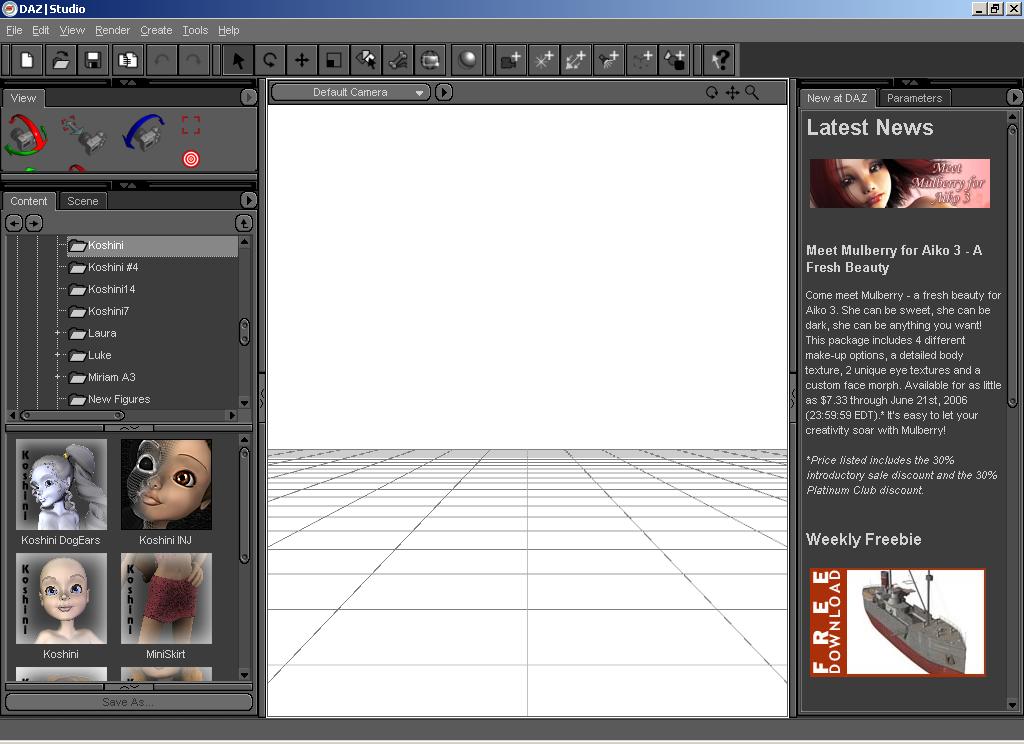Open the Default Camera dropdown
1024x744 pixels.
coord(350,93)
